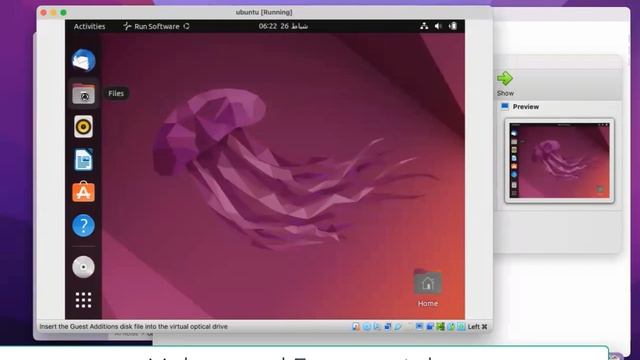Launch Rhythmbox music player from dock
The height and width of the screenshot is (360, 640).
83,127
